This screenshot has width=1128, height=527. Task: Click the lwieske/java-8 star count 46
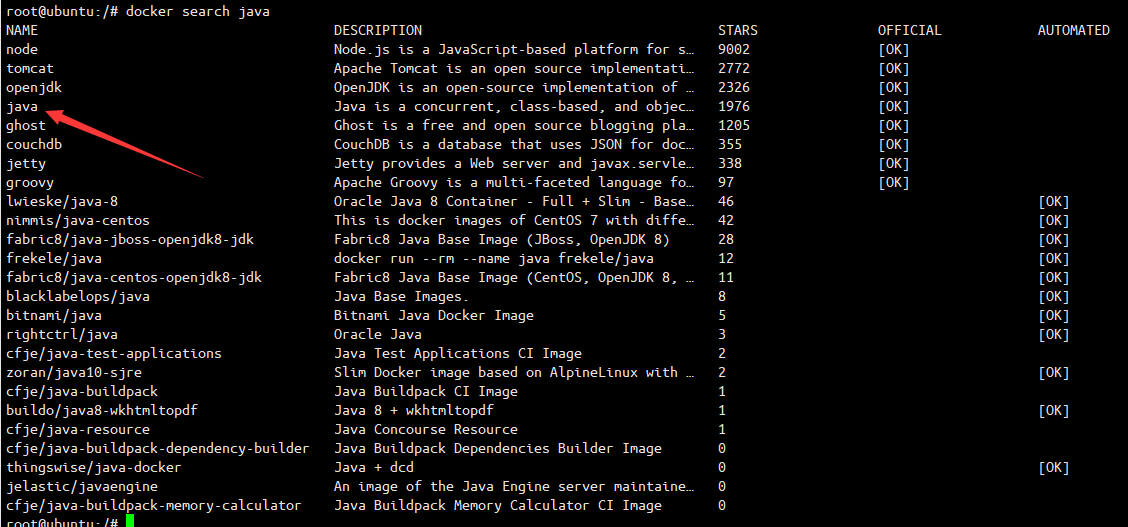[726, 201]
